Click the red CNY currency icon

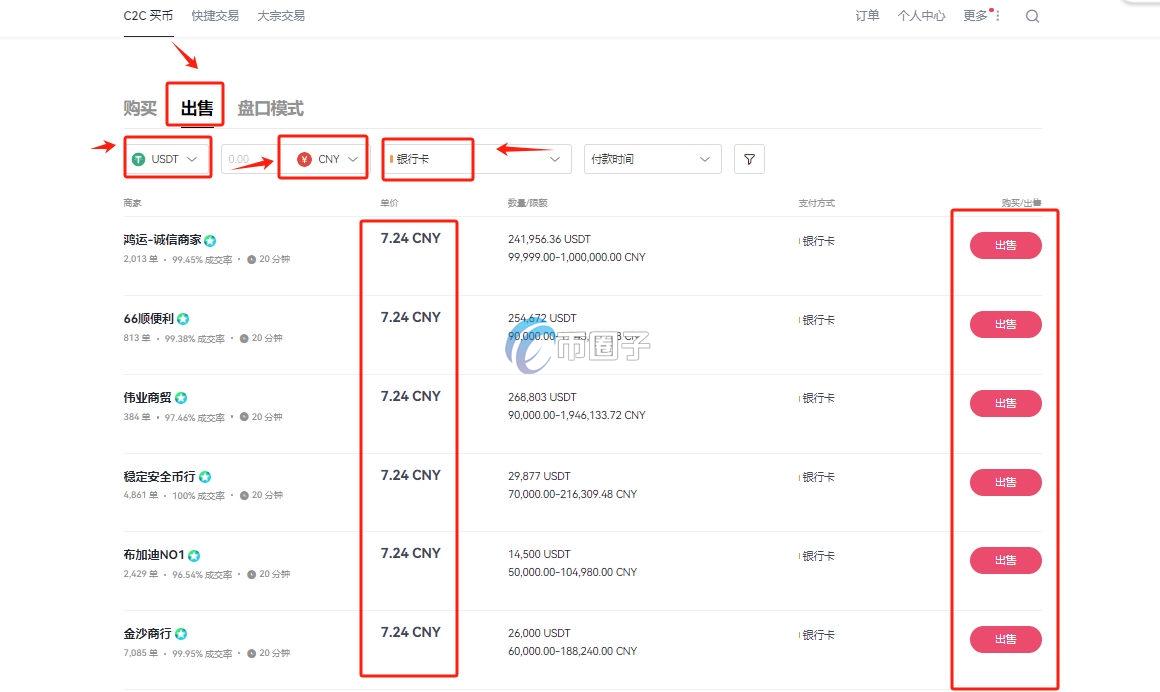click(302, 158)
